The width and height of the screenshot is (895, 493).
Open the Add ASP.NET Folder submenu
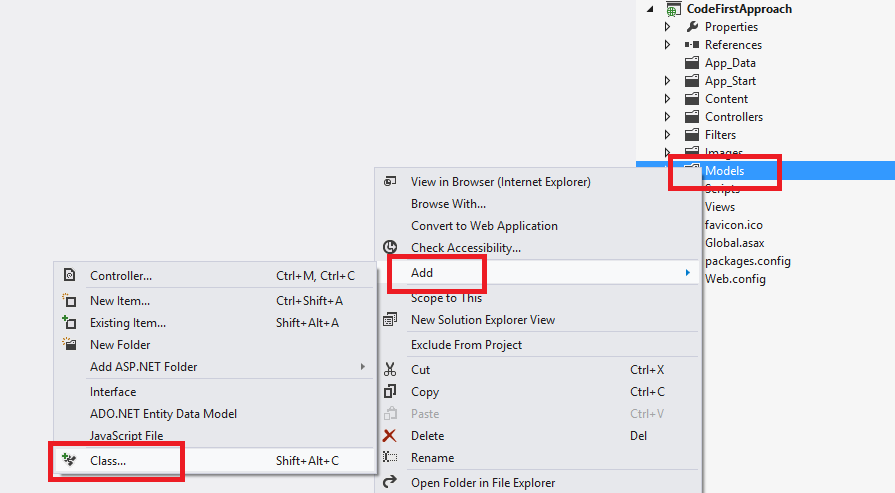coord(143,367)
